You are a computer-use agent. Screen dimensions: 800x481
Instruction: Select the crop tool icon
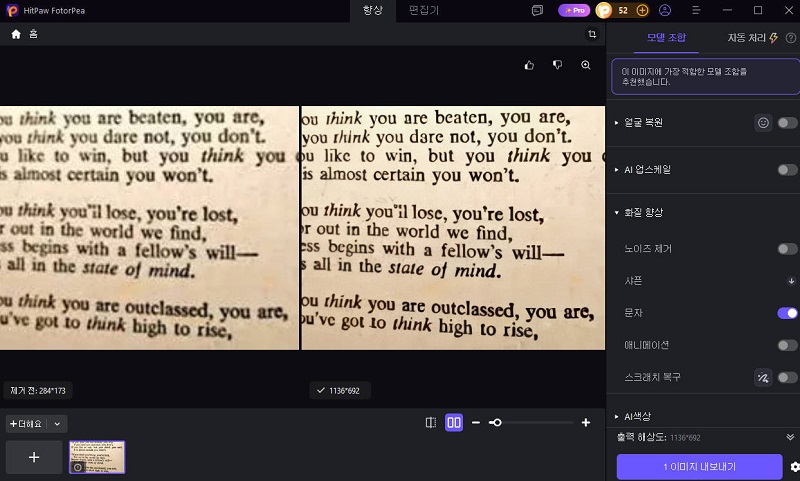click(592, 34)
